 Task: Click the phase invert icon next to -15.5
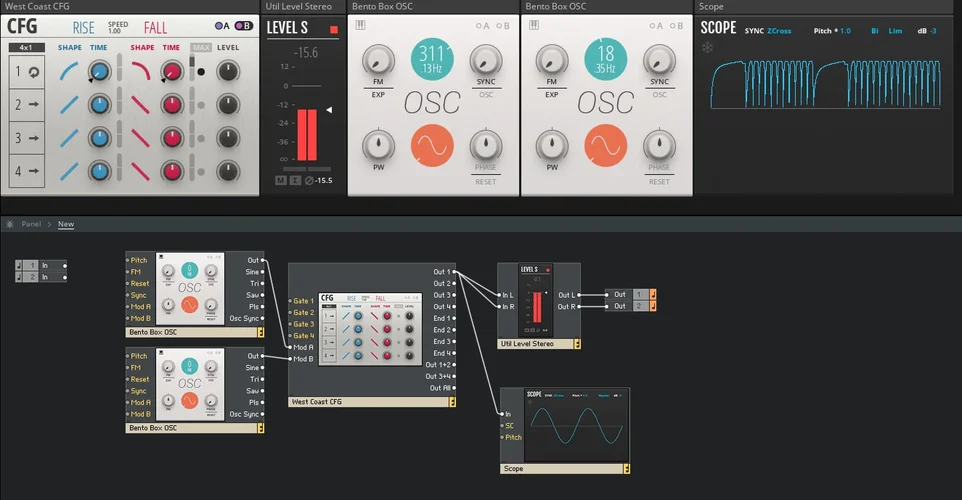(x=309, y=180)
